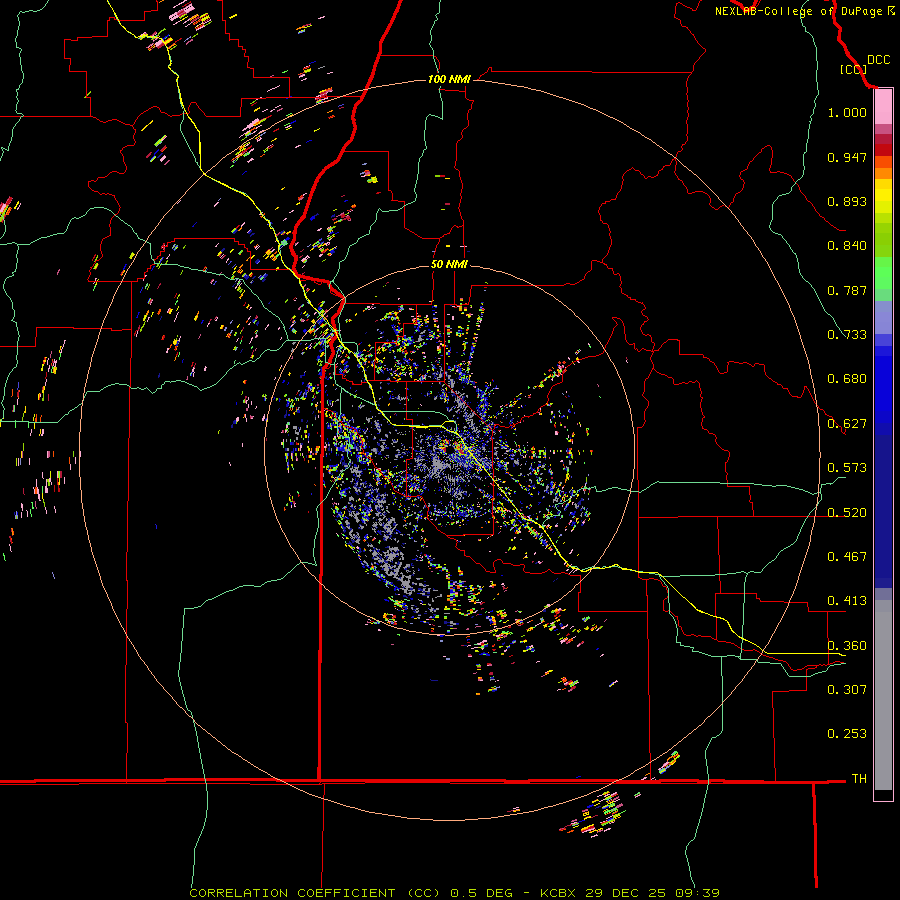Select the 0.733 legend value
Viewport: 900px width, 900px height.
[x=847, y=335]
